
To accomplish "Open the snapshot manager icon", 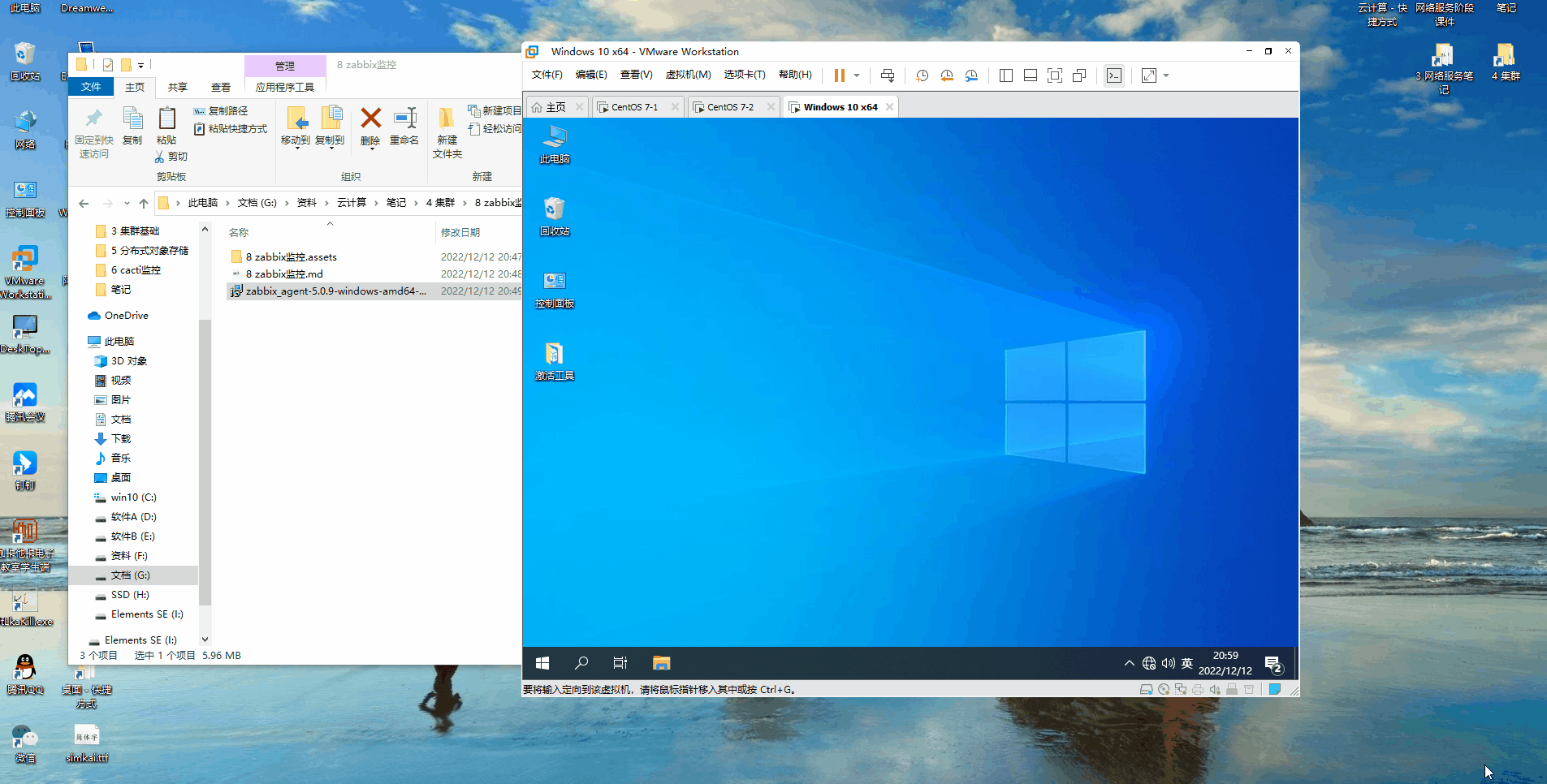I will (971, 75).
